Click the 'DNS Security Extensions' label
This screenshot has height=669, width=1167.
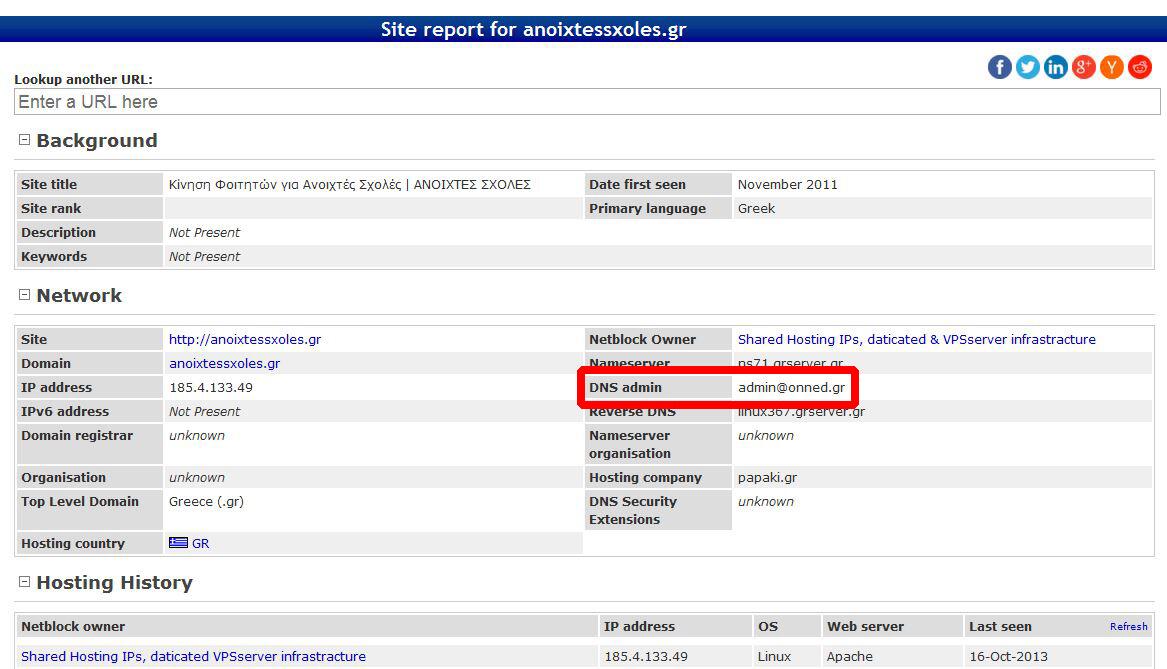click(633, 510)
